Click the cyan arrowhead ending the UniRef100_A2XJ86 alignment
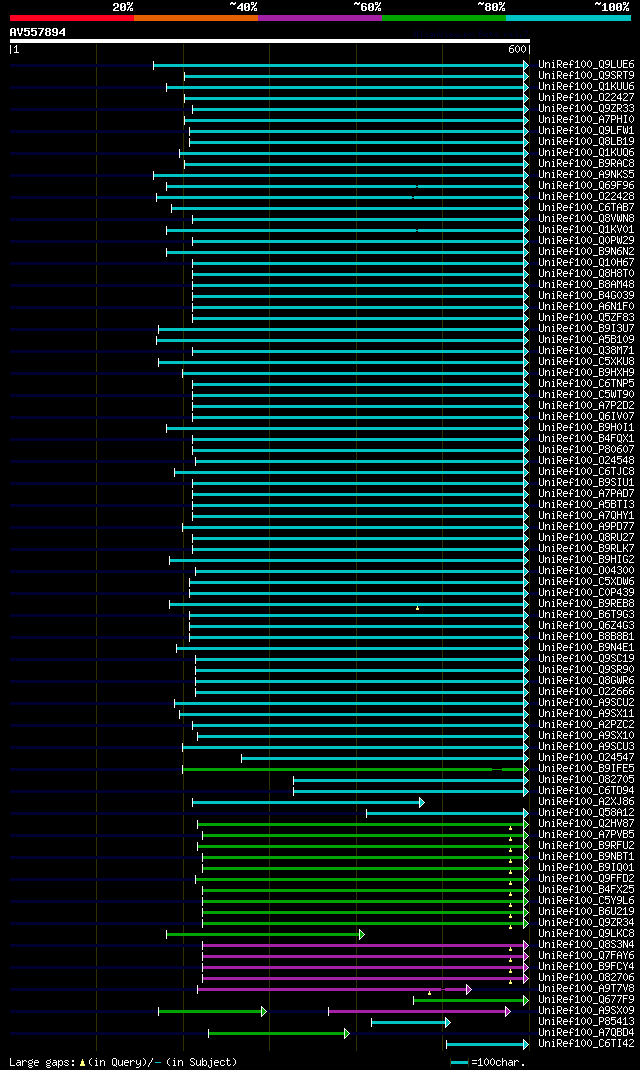The image size is (640, 1070). (x=422, y=802)
